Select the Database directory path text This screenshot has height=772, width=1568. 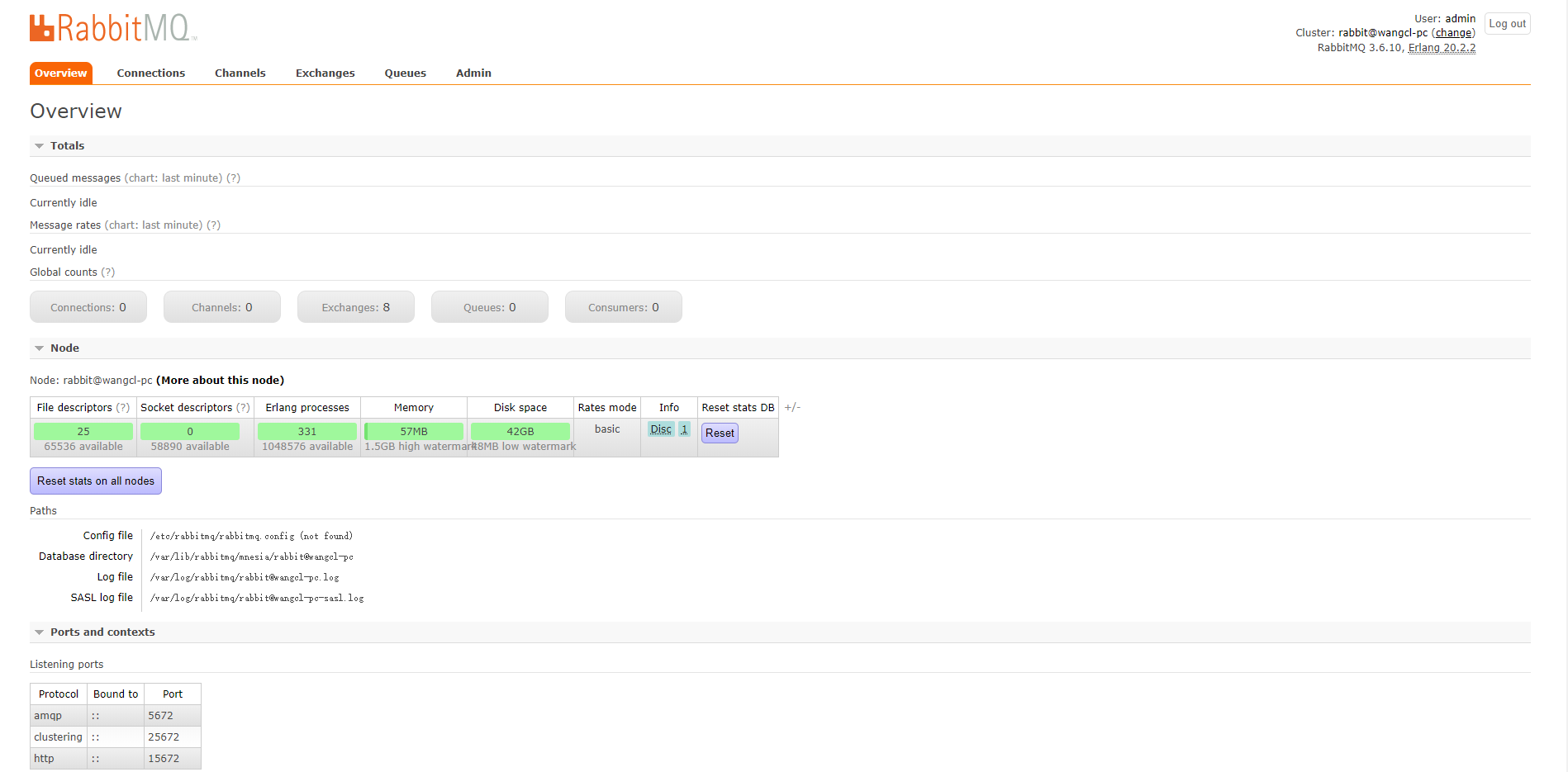pyautogui.click(x=251, y=557)
